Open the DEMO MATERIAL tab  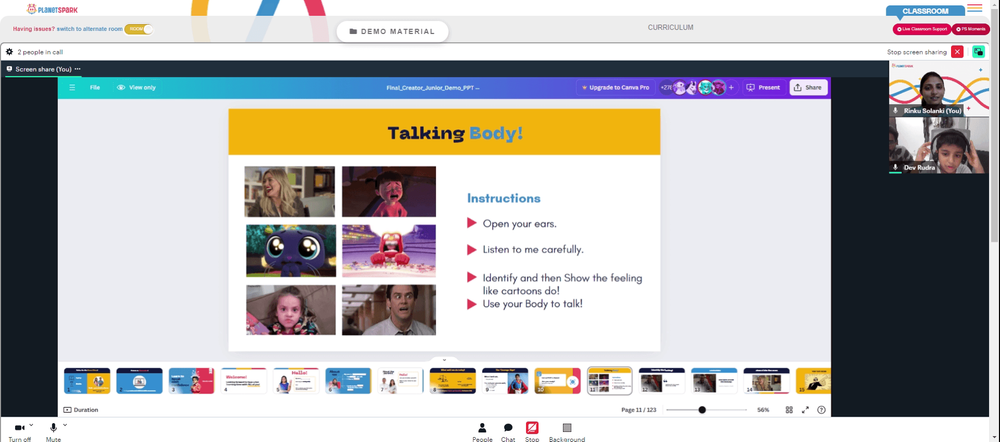click(x=392, y=31)
